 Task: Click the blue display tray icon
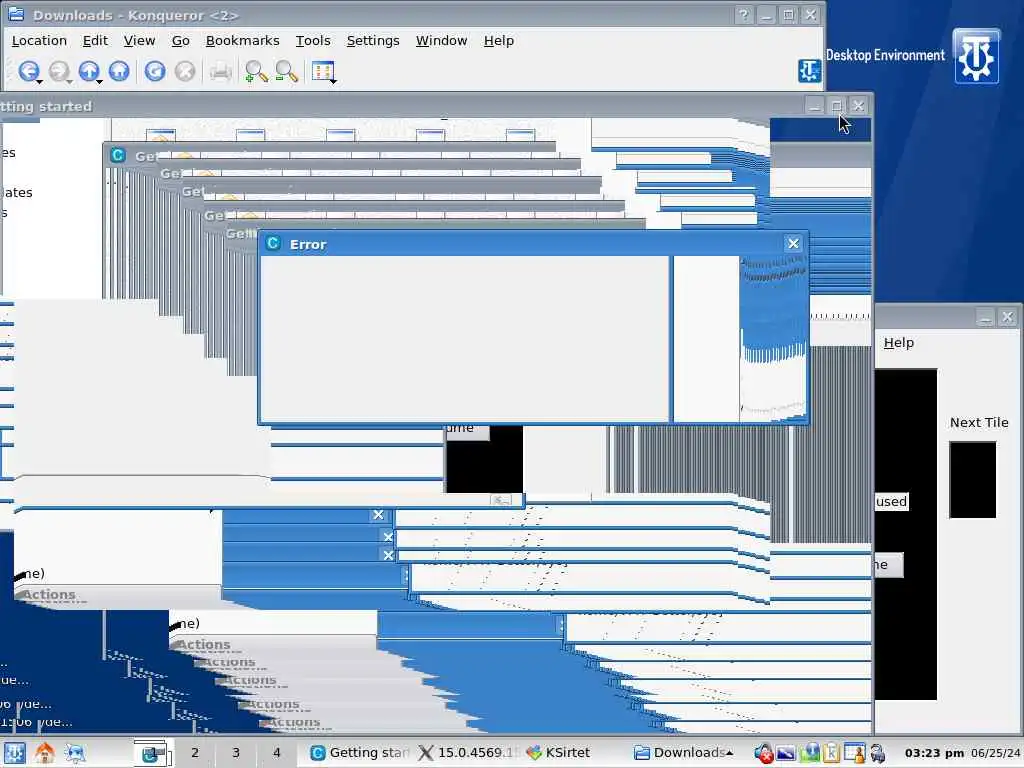786,753
